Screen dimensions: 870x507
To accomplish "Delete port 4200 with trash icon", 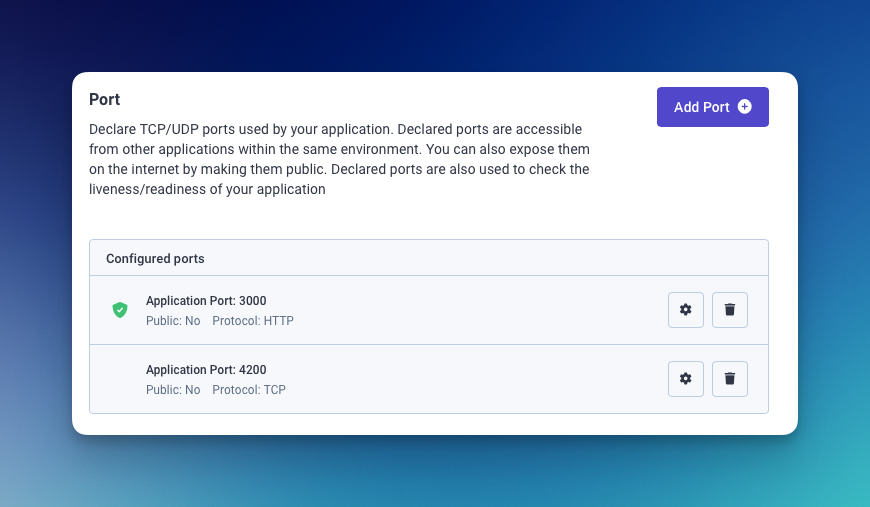I will pyautogui.click(x=729, y=379).
